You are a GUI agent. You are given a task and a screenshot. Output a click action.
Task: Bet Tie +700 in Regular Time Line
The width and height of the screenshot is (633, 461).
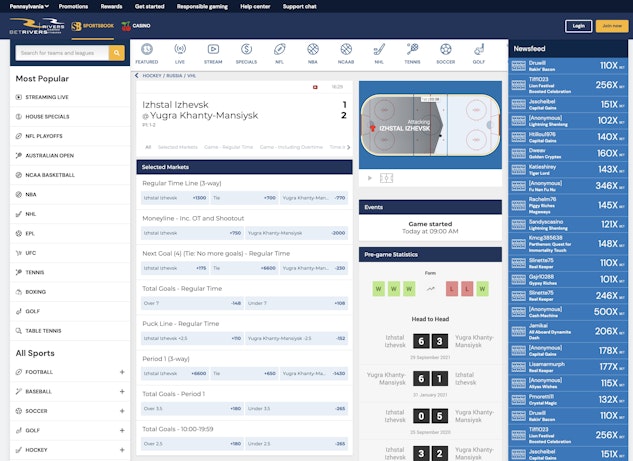(244, 198)
